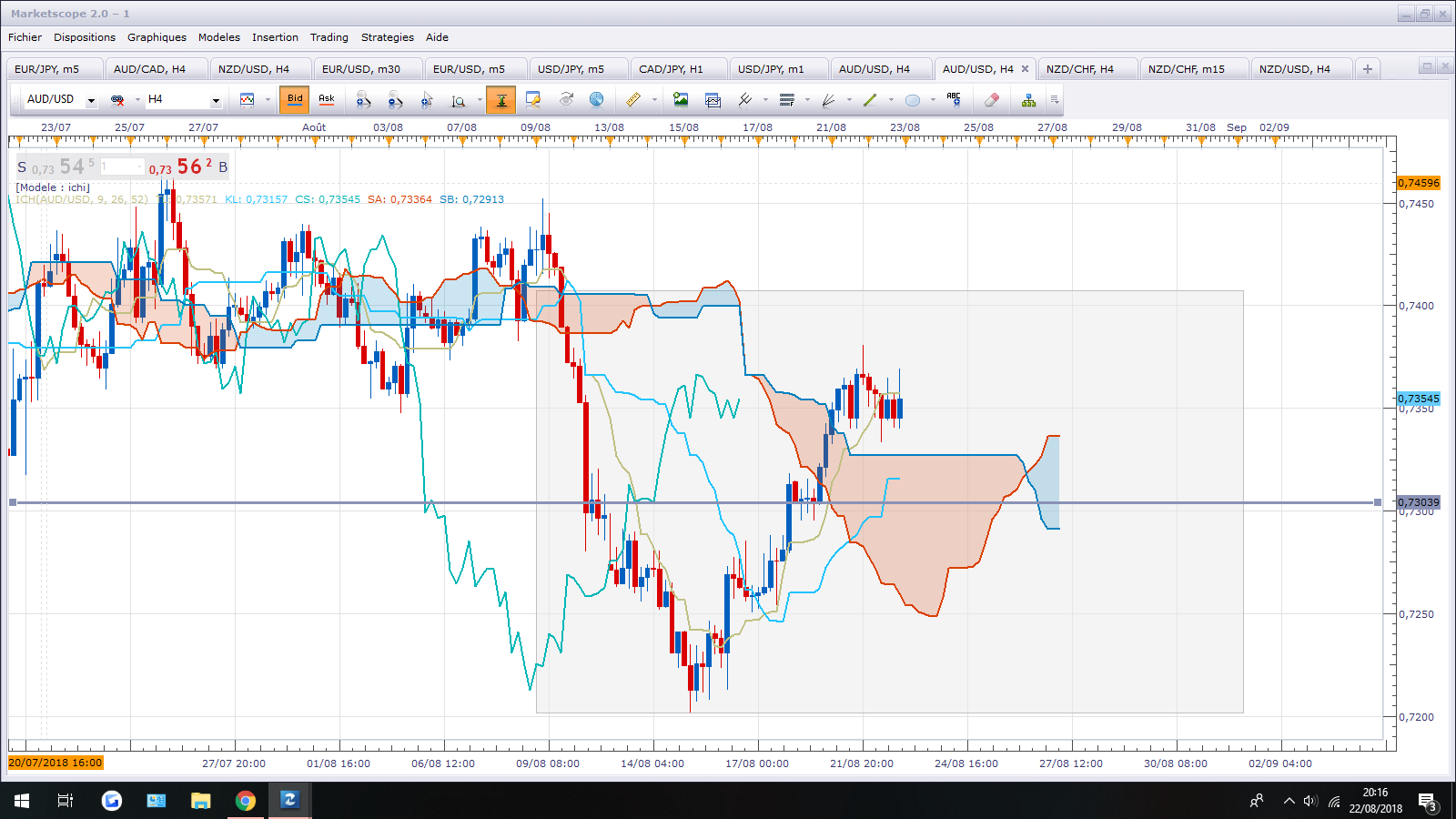
Task: Expand the unlink icon dropdown arrow
Action: point(137,100)
